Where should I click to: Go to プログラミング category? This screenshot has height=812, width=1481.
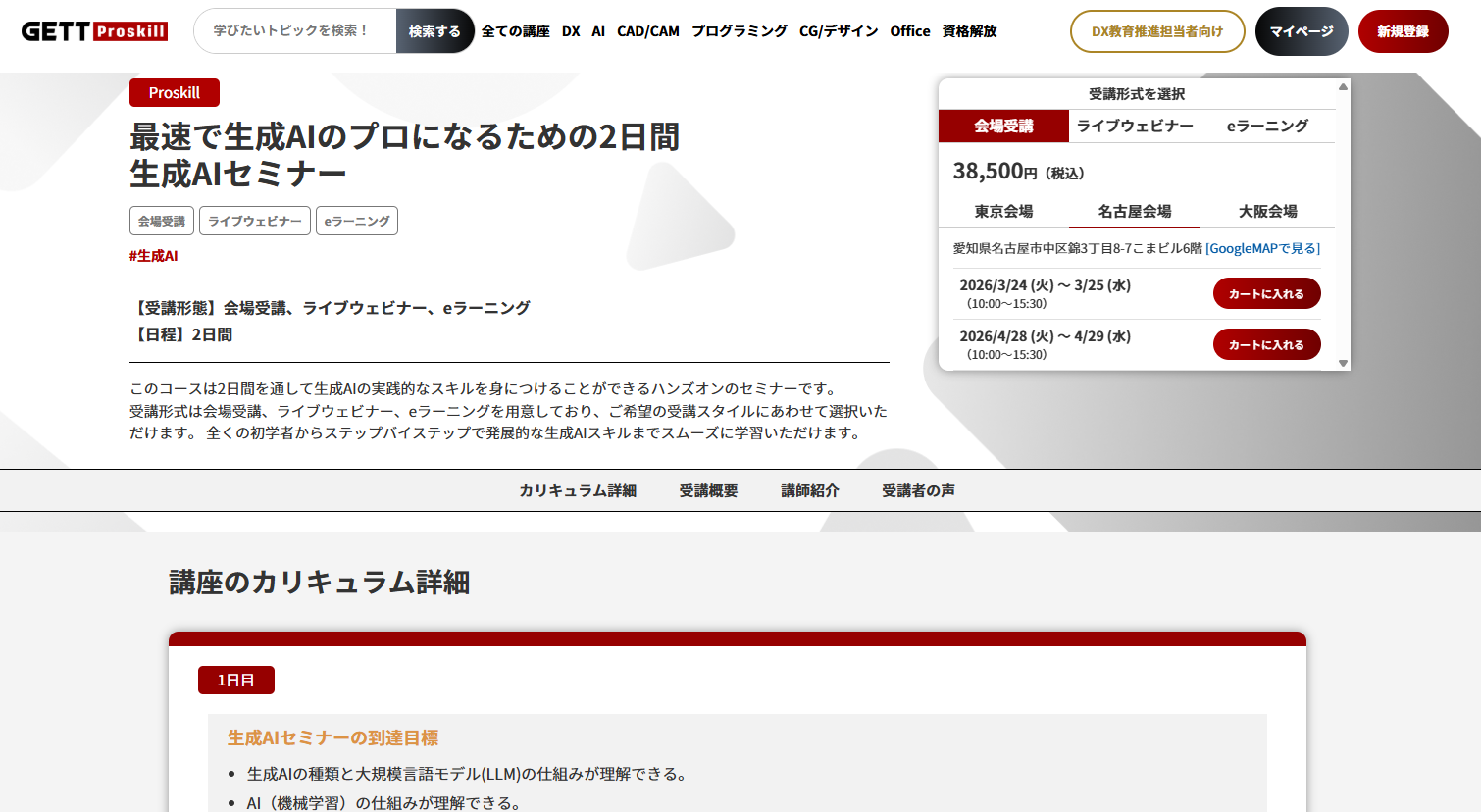[739, 31]
